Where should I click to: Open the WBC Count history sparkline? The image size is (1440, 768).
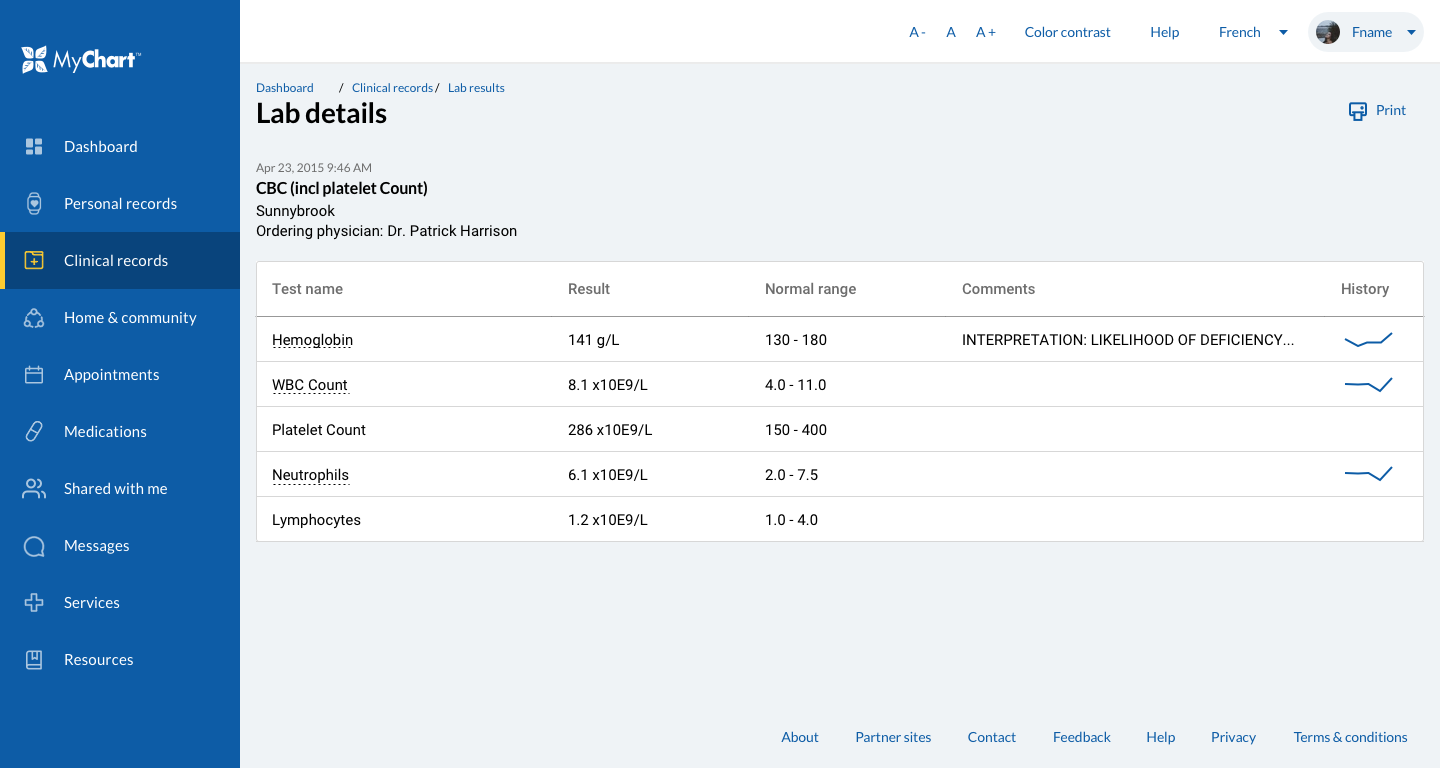point(1368,384)
